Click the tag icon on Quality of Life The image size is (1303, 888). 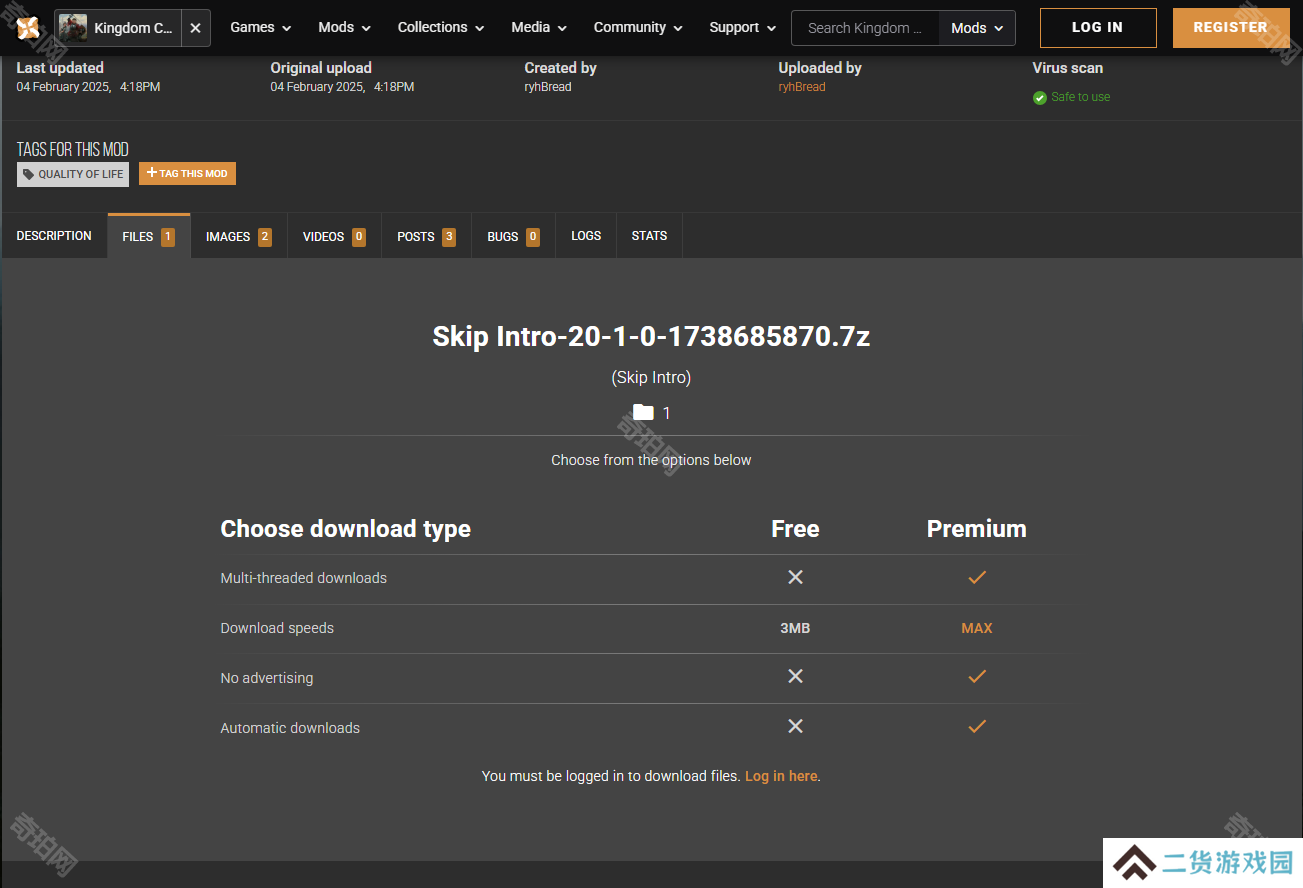tap(28, 174)
